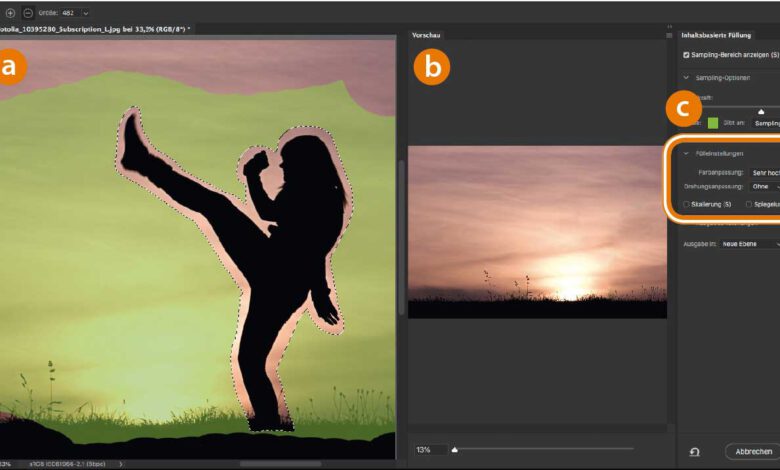Open the green sampling overlay color swatch
Viewport: 780px width, 470px height.
[713, 123]
